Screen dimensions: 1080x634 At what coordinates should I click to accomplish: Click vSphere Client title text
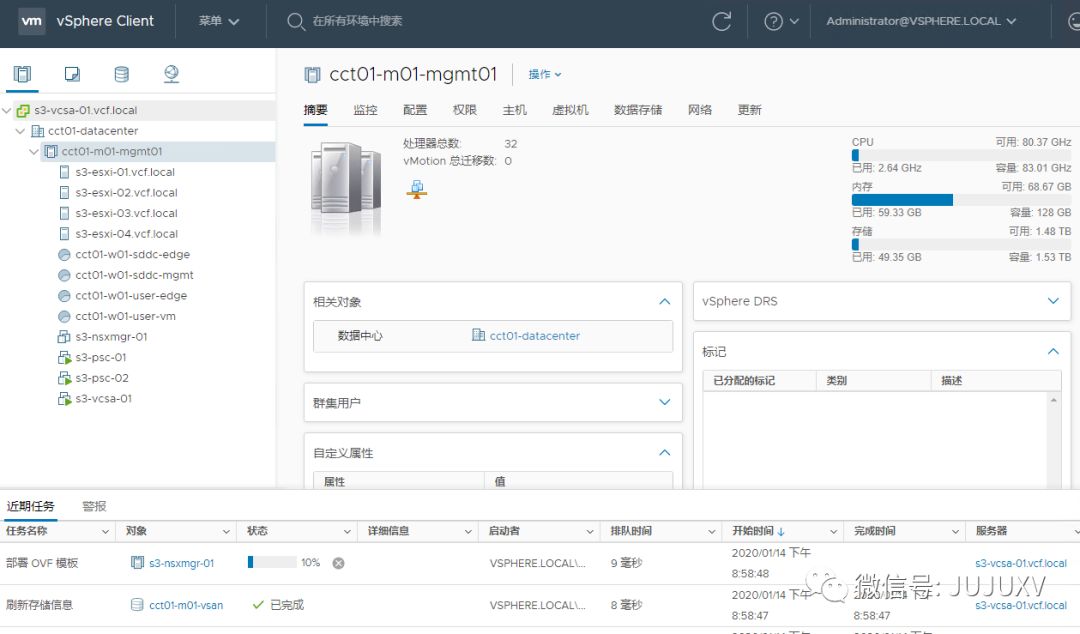pyautogui.click(x=105, y=21)
